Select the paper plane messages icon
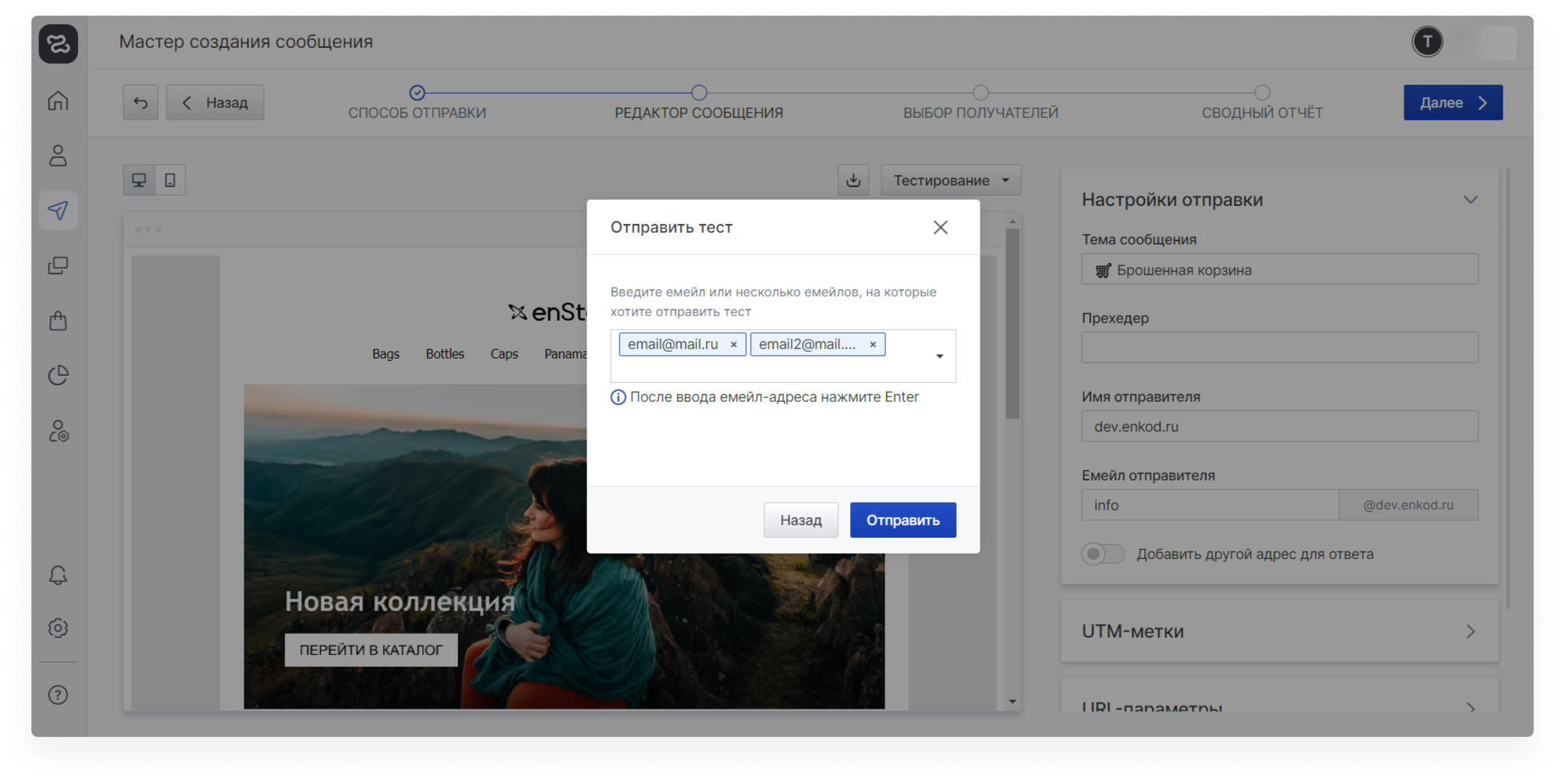The width and height of the screenshot is (1565, 784). coord(58,210)
